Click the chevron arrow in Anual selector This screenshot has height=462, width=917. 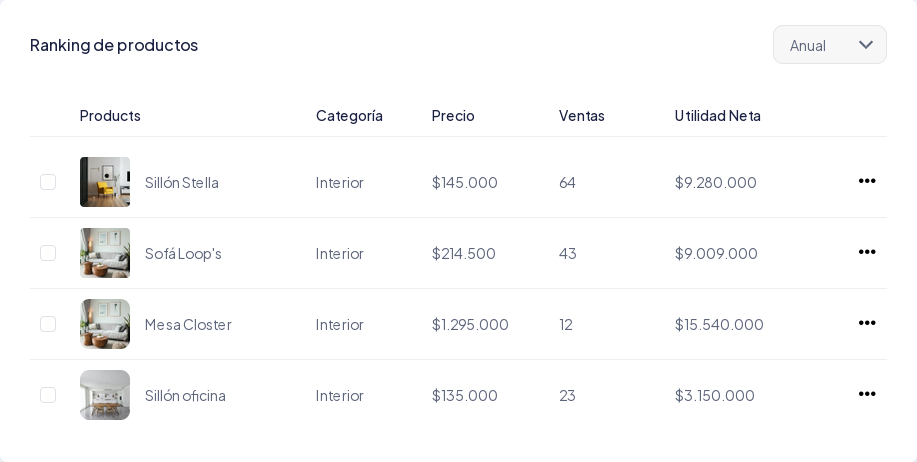866,45
